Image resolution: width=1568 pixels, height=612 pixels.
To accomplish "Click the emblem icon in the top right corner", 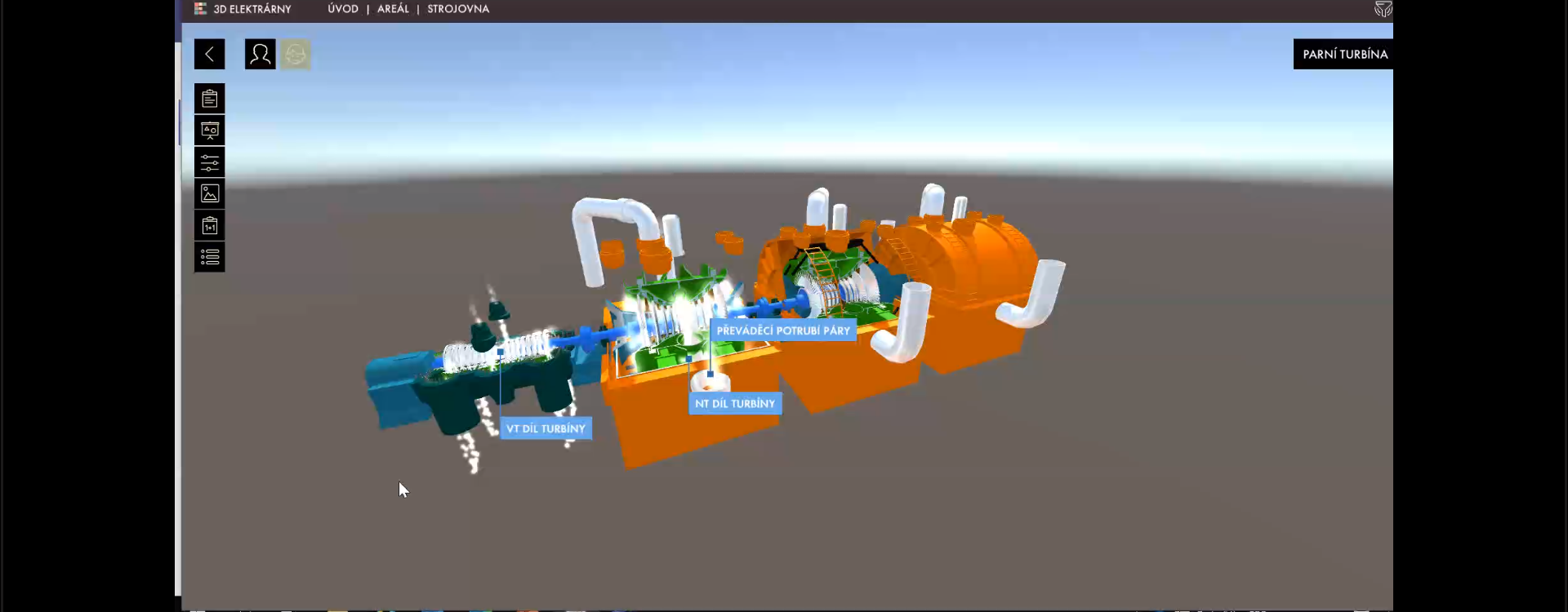I will click(x=1383, y=9).
